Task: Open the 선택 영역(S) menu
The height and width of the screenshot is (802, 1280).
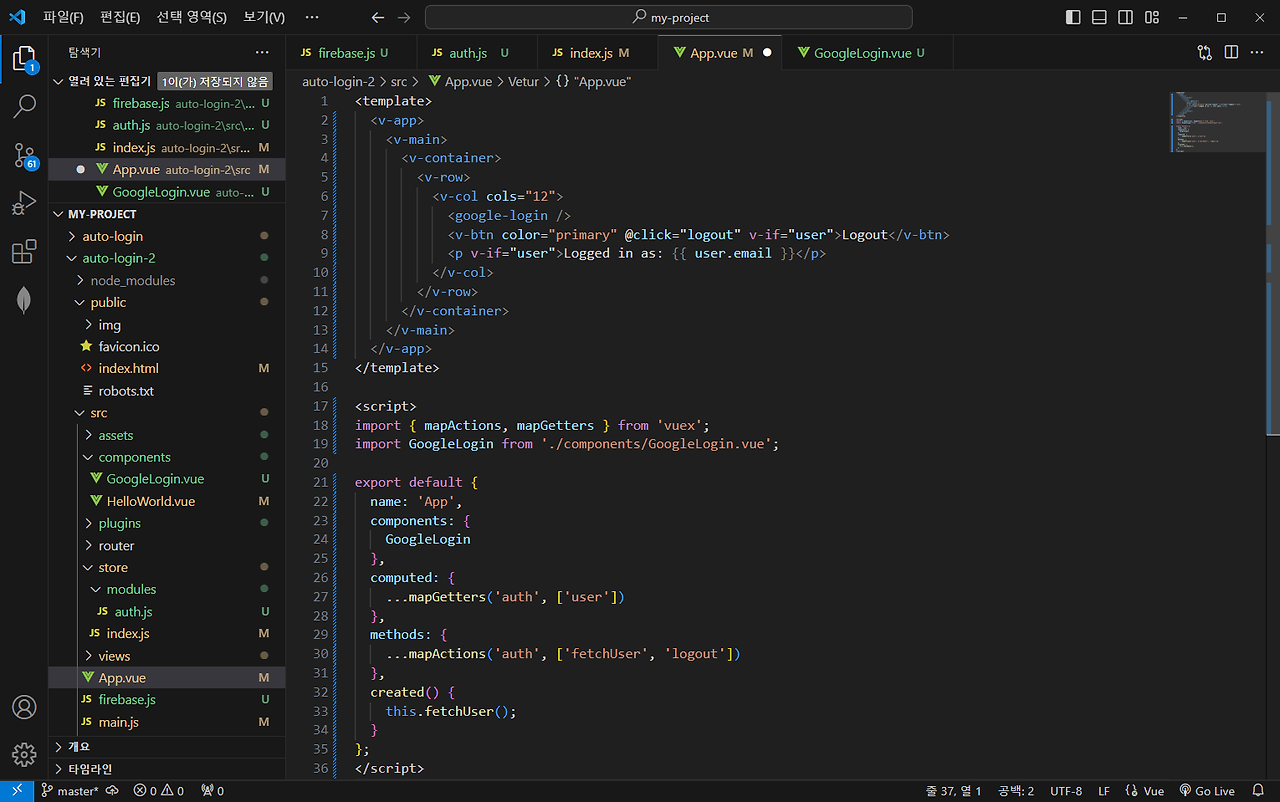Action: [192, 17]
